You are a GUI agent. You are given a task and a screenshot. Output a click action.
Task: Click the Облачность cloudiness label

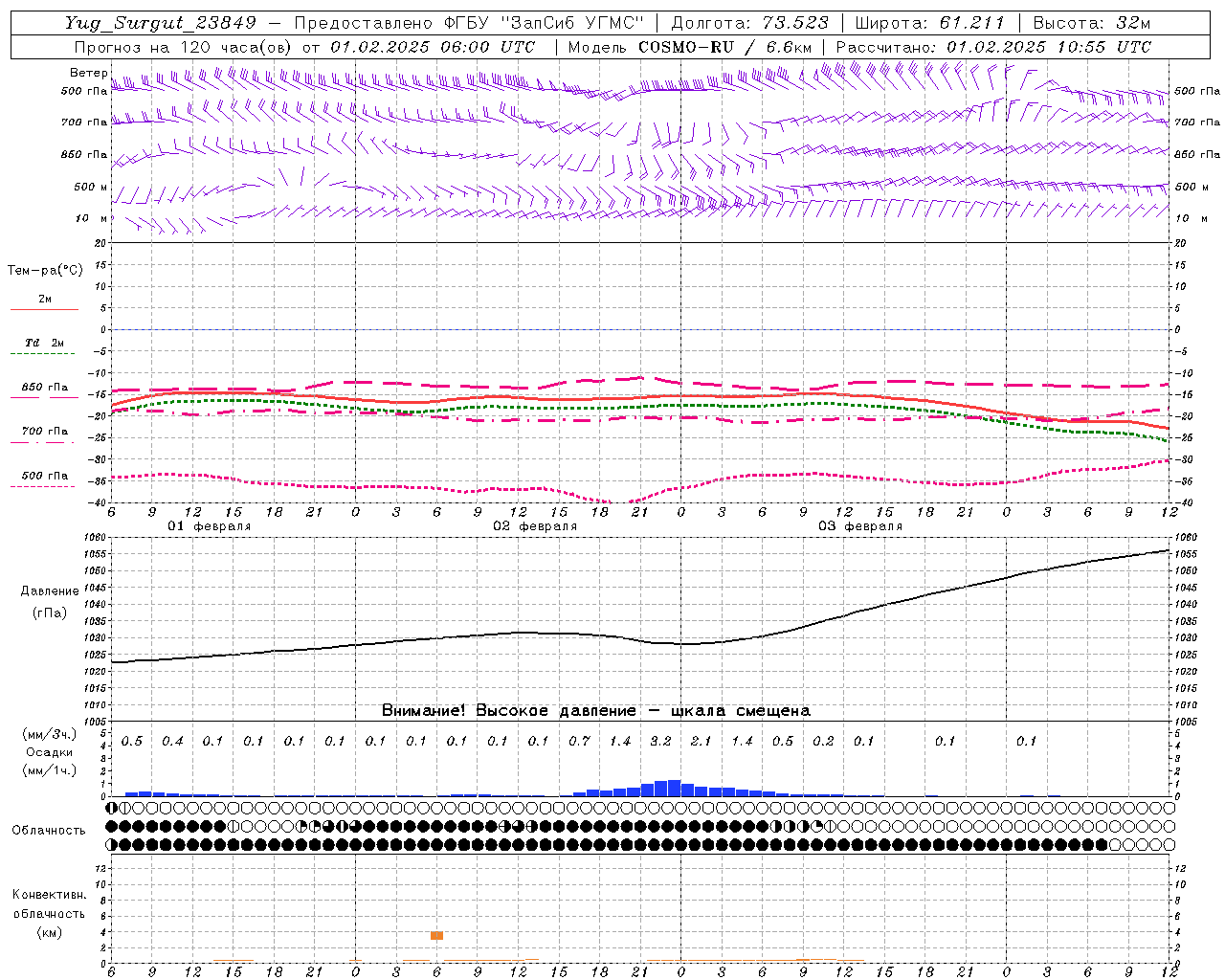[49, 830]
